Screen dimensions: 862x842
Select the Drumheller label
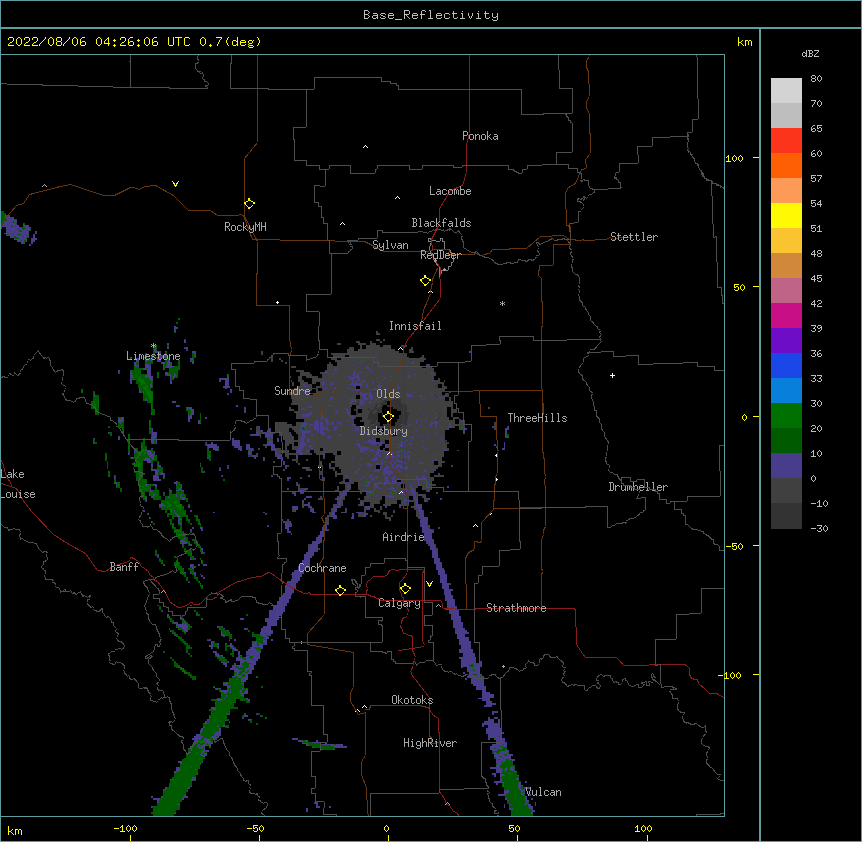638,487
